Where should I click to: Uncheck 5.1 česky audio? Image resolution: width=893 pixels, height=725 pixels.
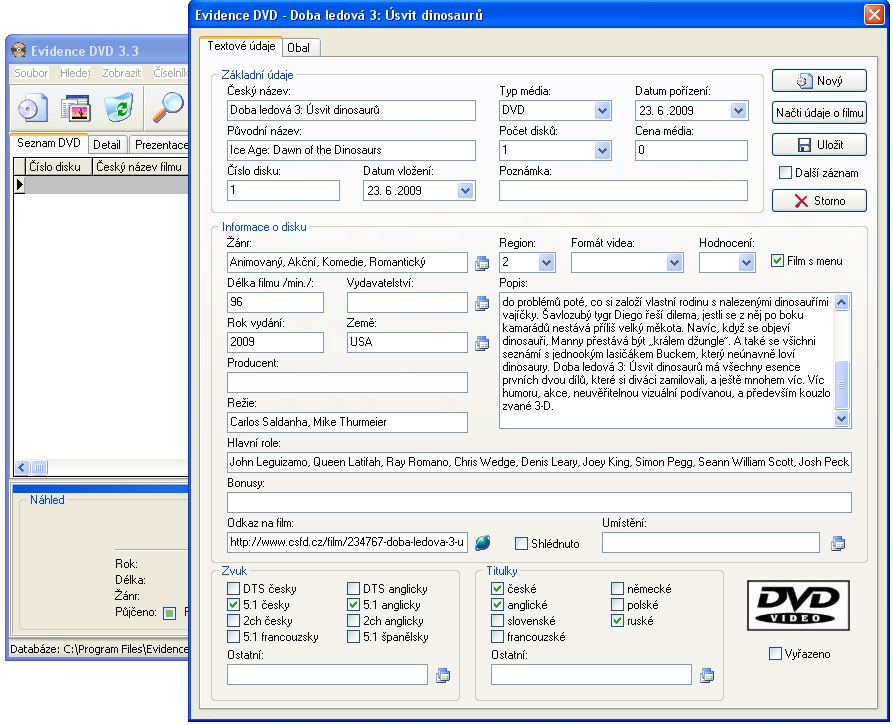(x=233, y=604)
